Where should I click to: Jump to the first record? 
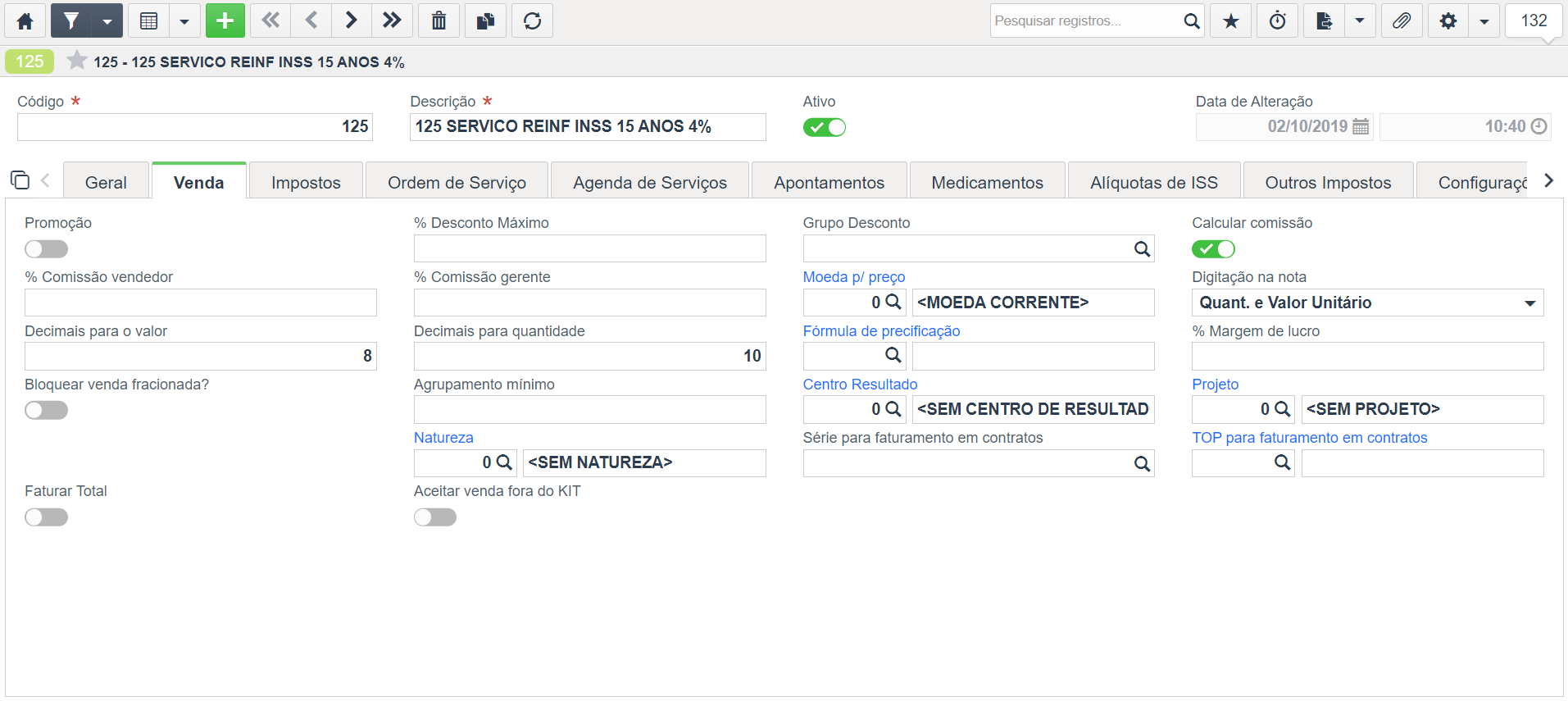pos(270,20)
